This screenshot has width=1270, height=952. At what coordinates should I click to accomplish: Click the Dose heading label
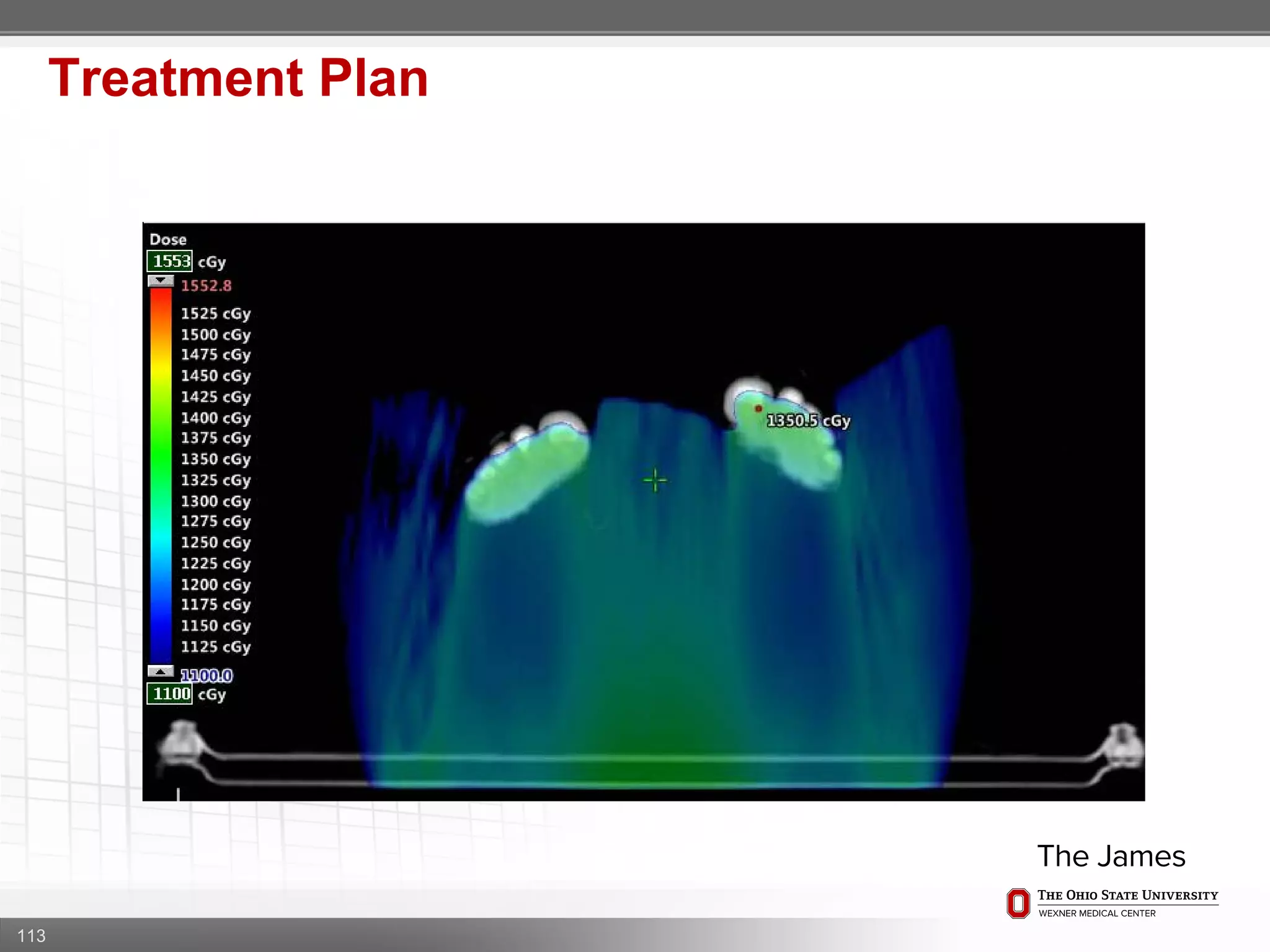tap(168, 239)
